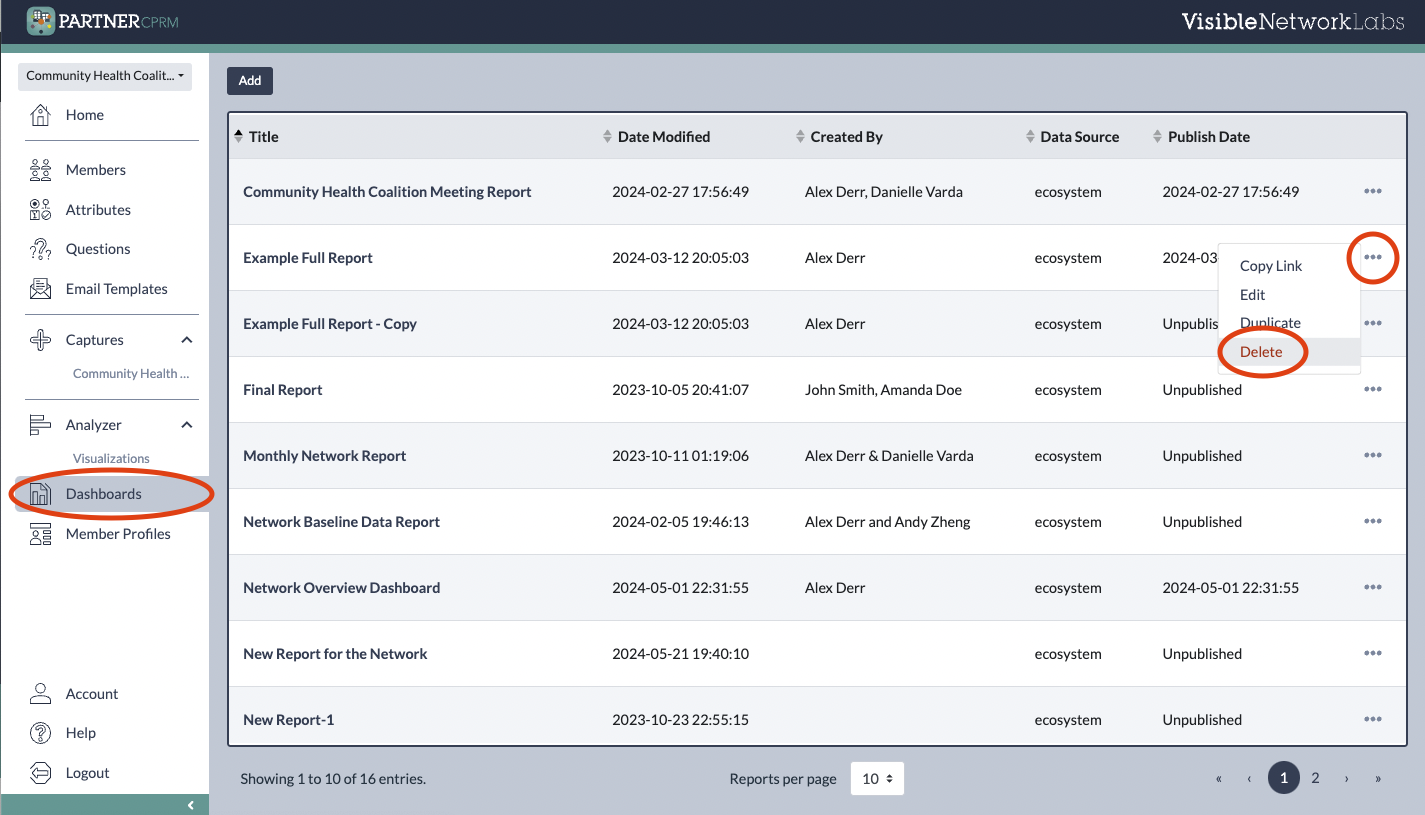Open the Account person icon
The width and height of the screenshot is (1425, 815).
[x=40, y=694]
